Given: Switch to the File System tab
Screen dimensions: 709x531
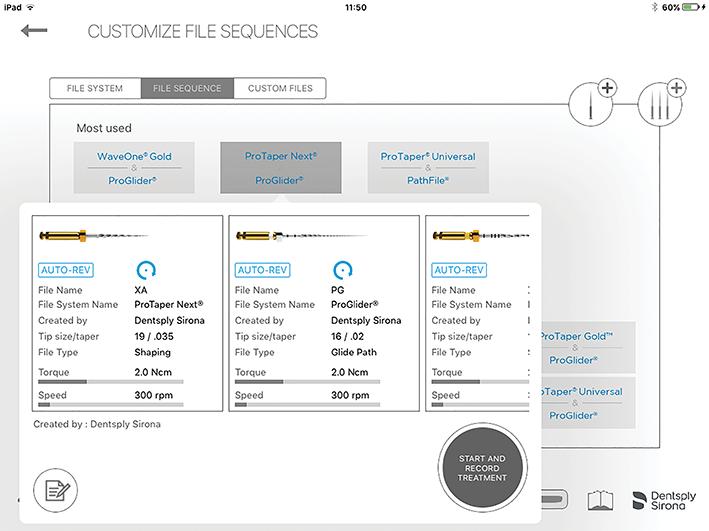Looking at the screenshot, I should pos(95,88).
